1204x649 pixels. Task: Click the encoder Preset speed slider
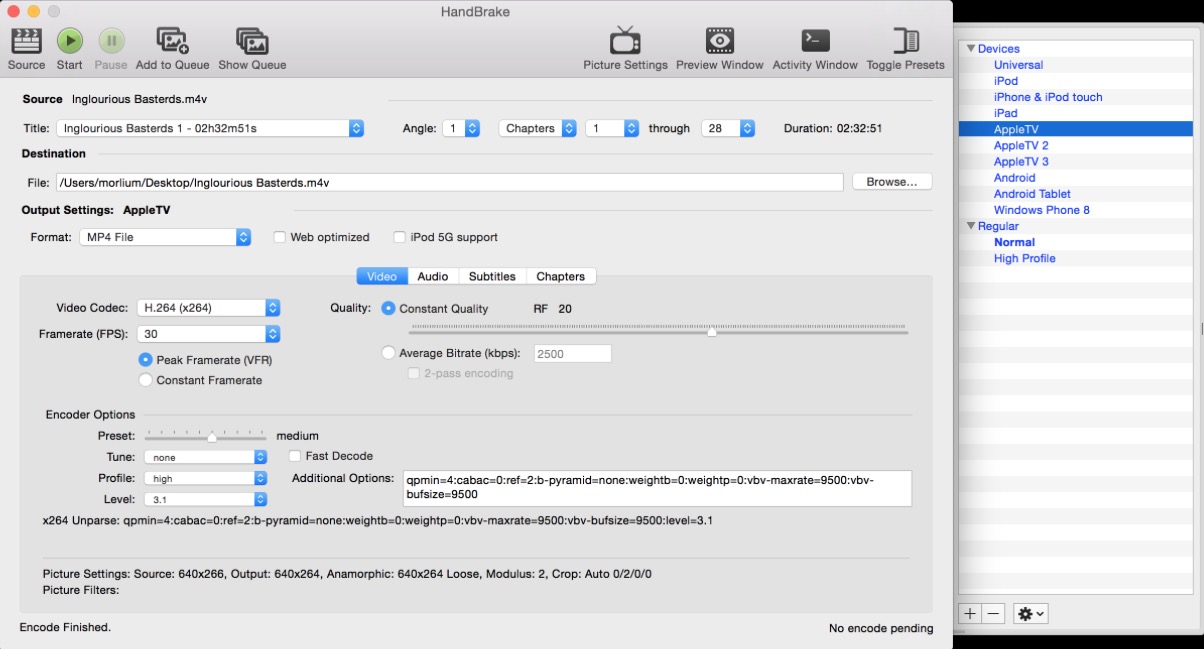point(206,436)
